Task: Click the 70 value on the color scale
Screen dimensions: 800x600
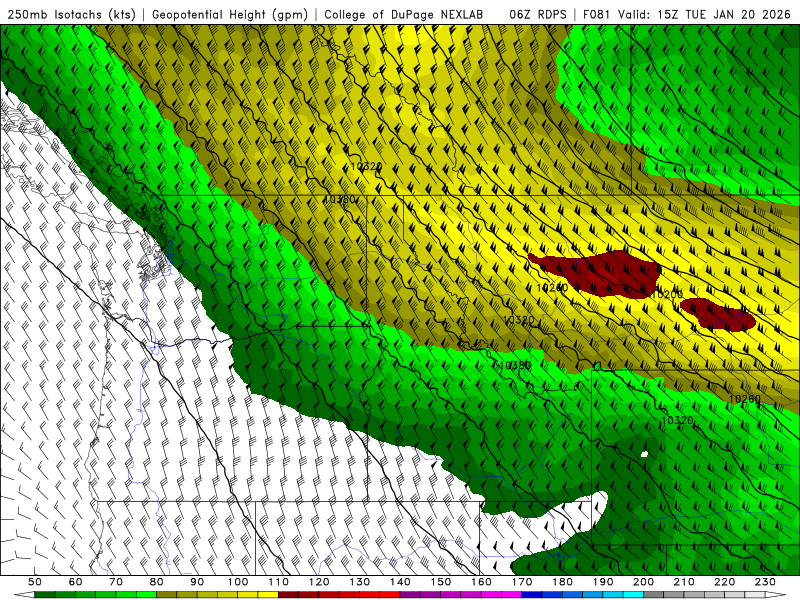Action: pos(116,582)
